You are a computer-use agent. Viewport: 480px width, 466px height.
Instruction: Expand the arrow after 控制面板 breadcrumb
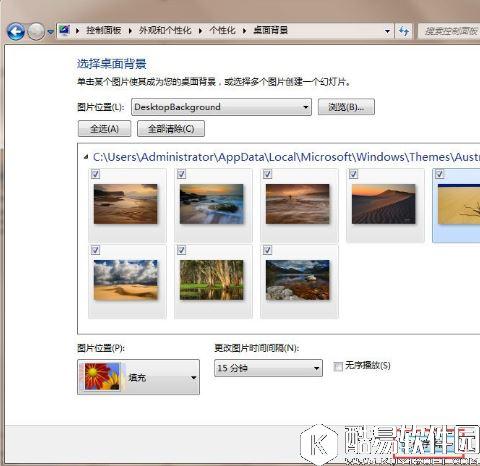(130, 31)
